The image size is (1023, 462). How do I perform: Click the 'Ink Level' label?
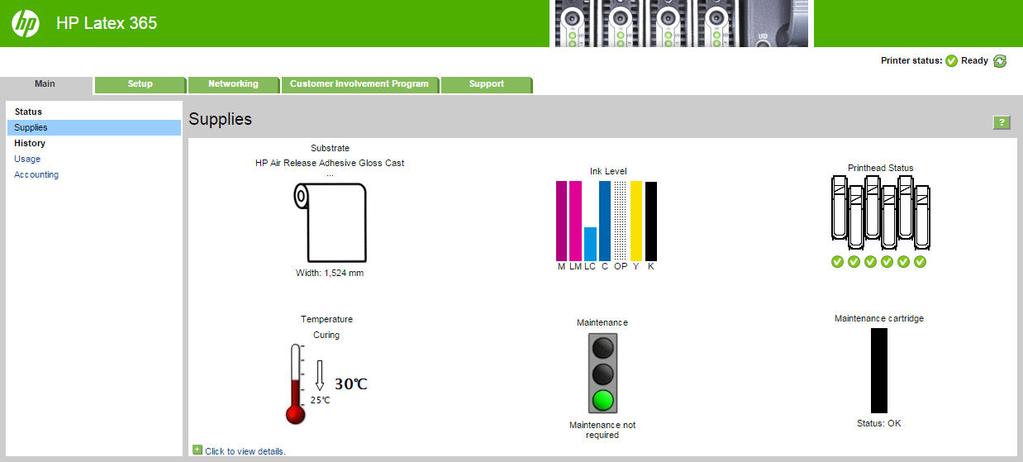[x=608, y=172]
